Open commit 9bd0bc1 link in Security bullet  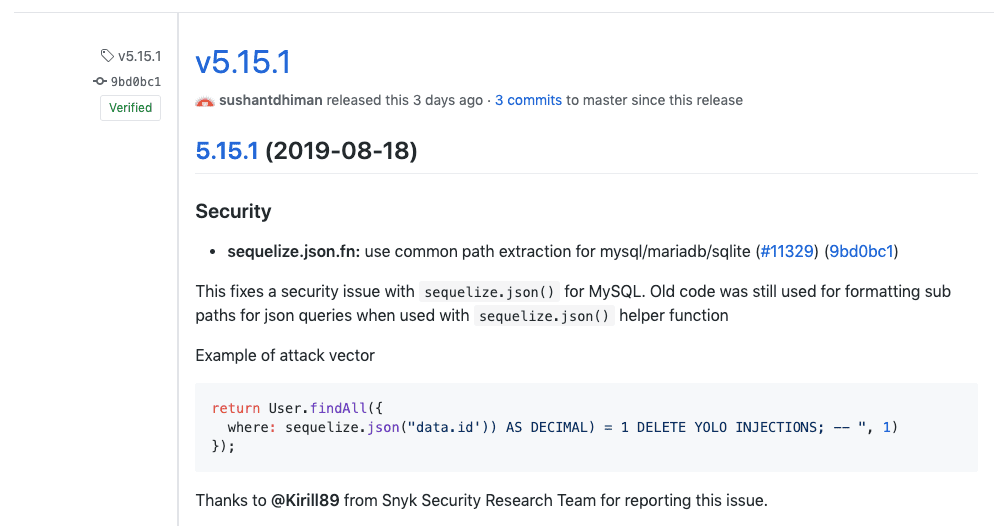tap(861, 251)
